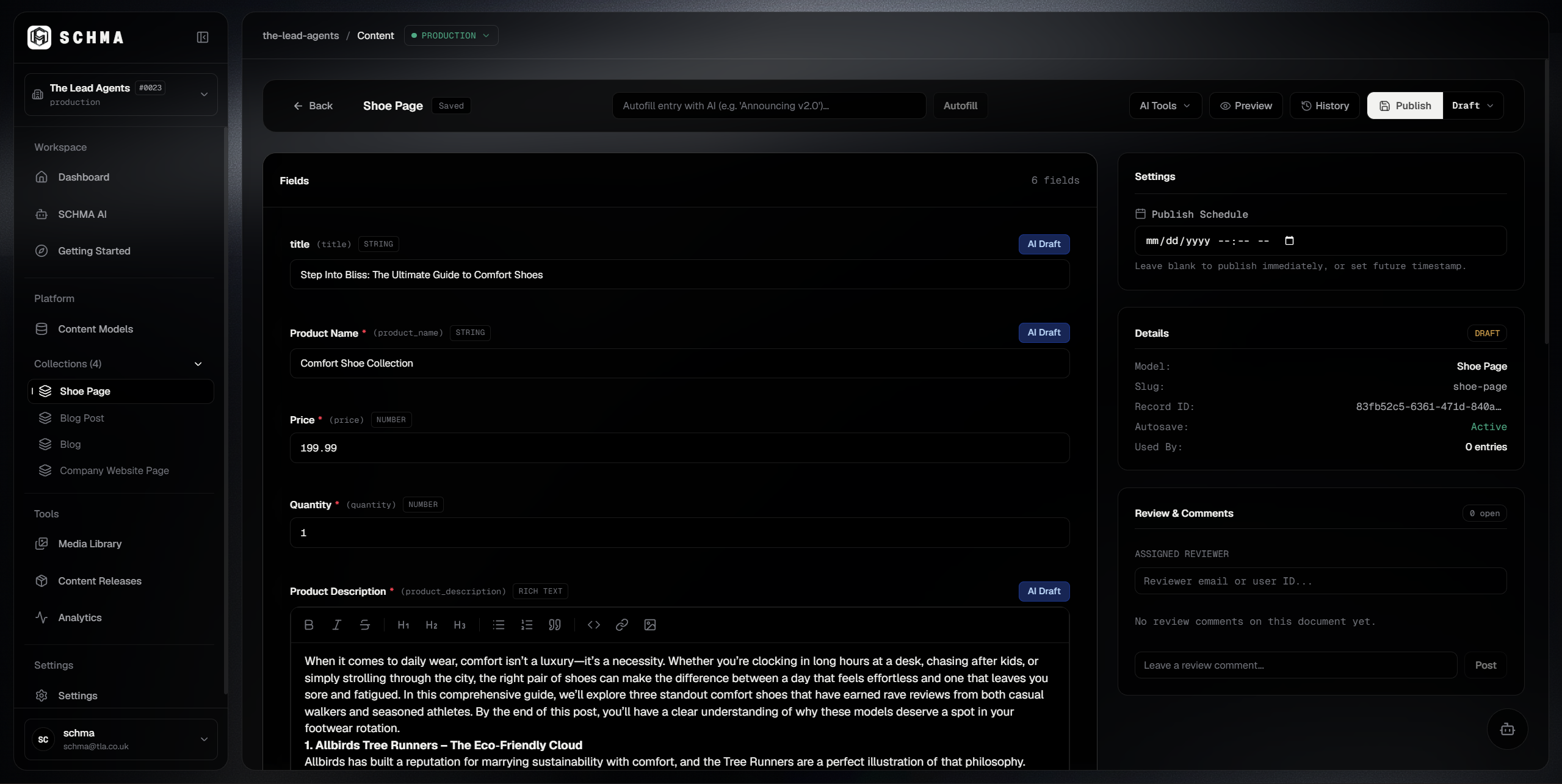The height and width of the screenshot is (784, 1562).
Task: Post the review comment
Action: pos(1485,665)
